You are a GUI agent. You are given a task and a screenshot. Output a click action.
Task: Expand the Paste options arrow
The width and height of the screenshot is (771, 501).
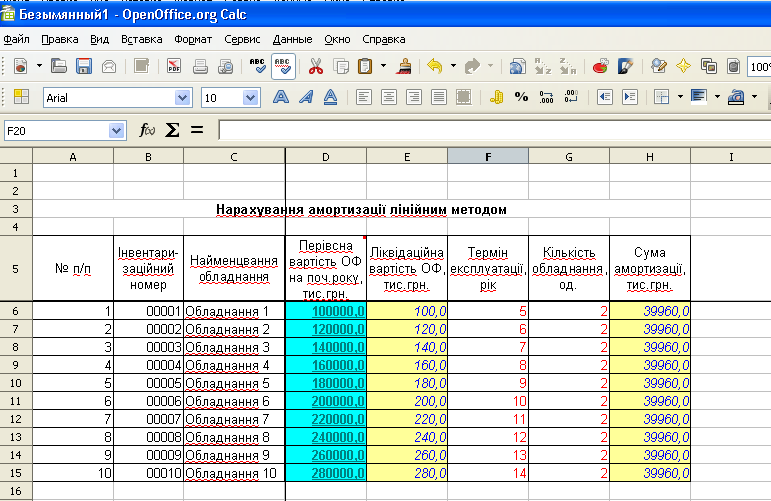(x=383, y=66)
